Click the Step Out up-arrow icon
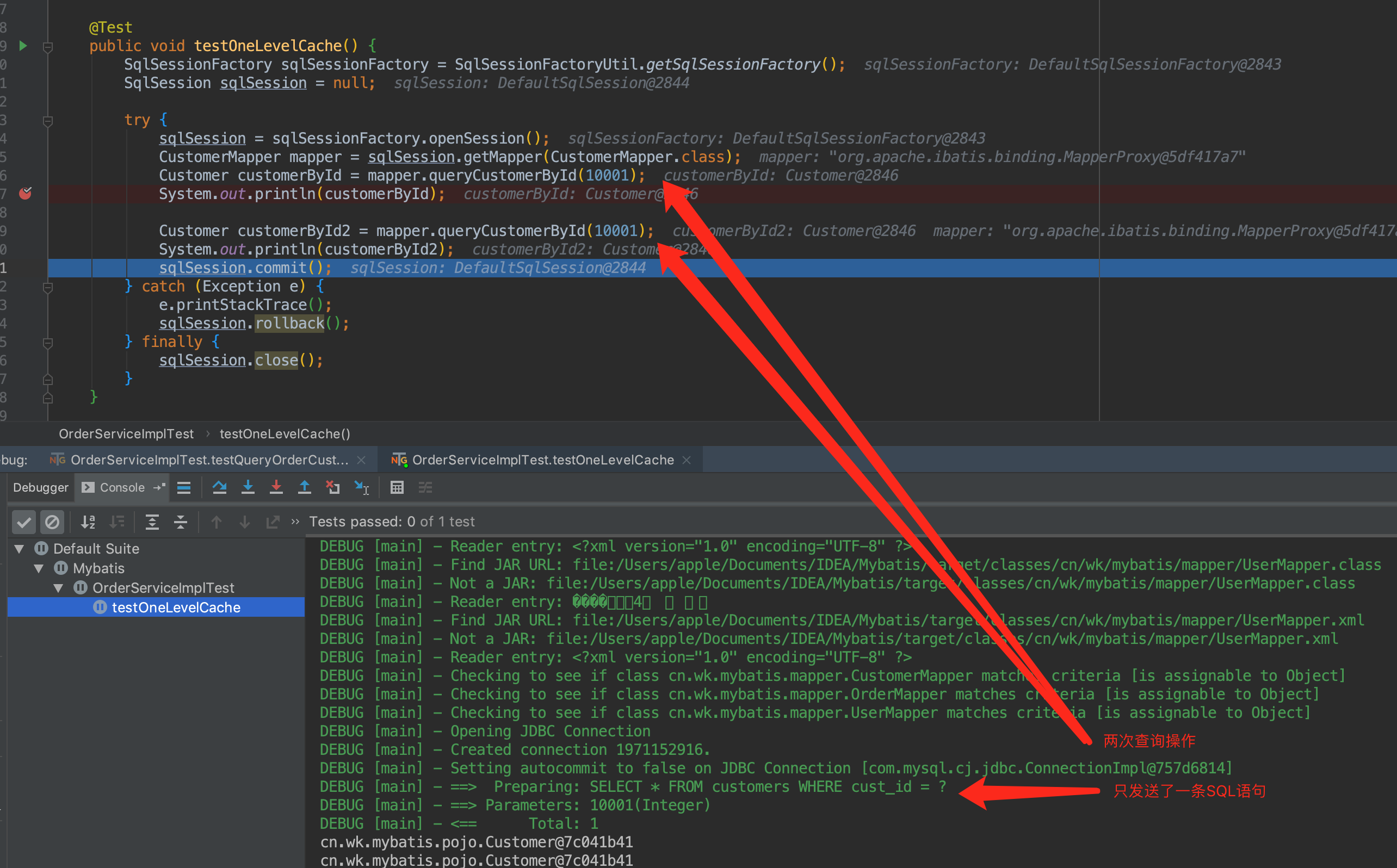The width and height of the screenshot is (1397, 868). [304, 487]
